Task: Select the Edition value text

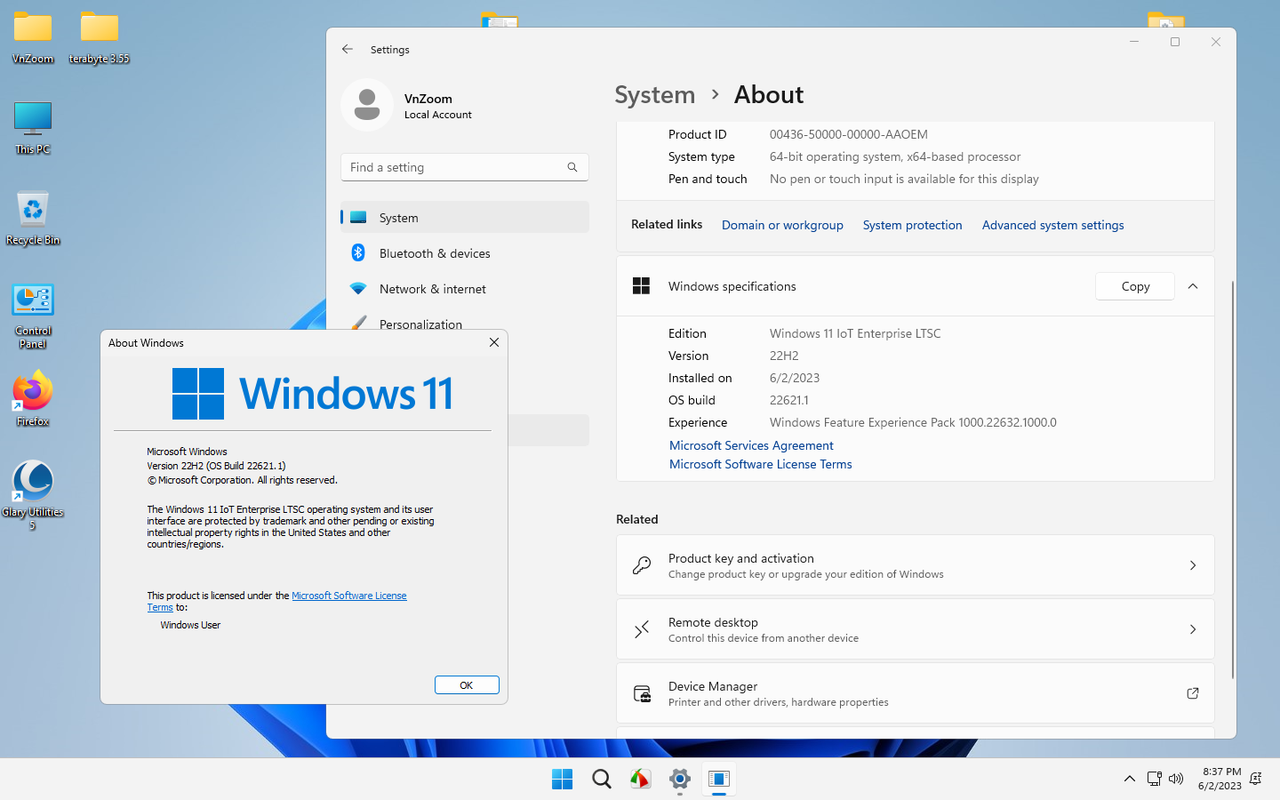Action: pos(855,334)
